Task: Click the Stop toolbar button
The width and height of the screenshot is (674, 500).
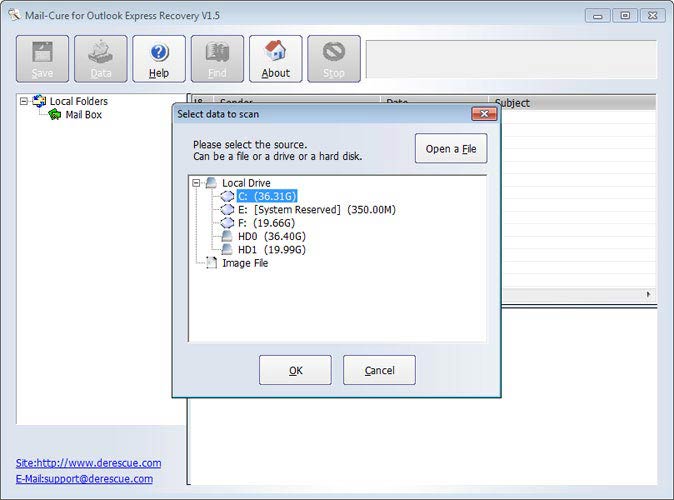Action: tap(334, 59)
